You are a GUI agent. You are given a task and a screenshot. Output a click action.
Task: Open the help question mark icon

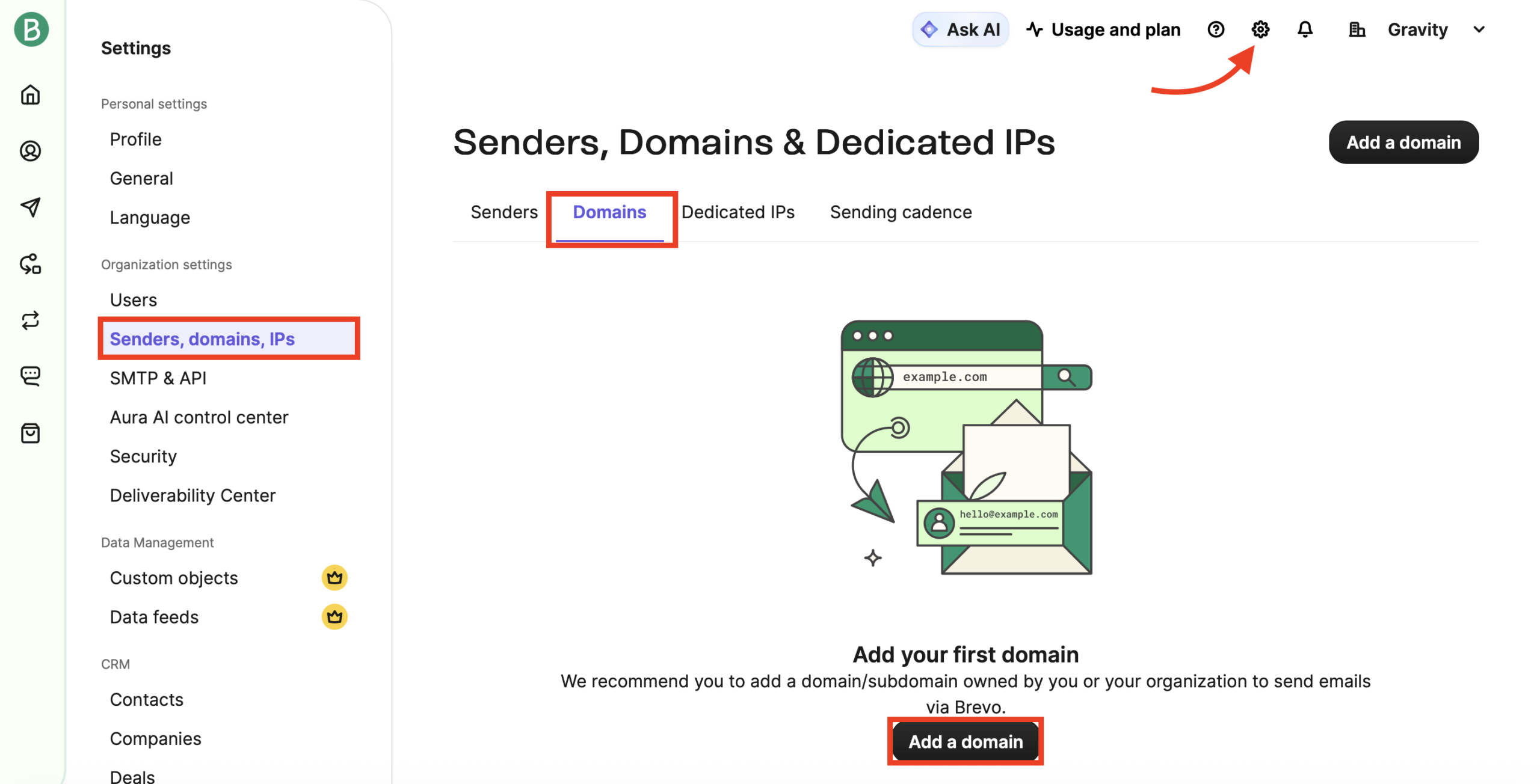point(1215,29)
